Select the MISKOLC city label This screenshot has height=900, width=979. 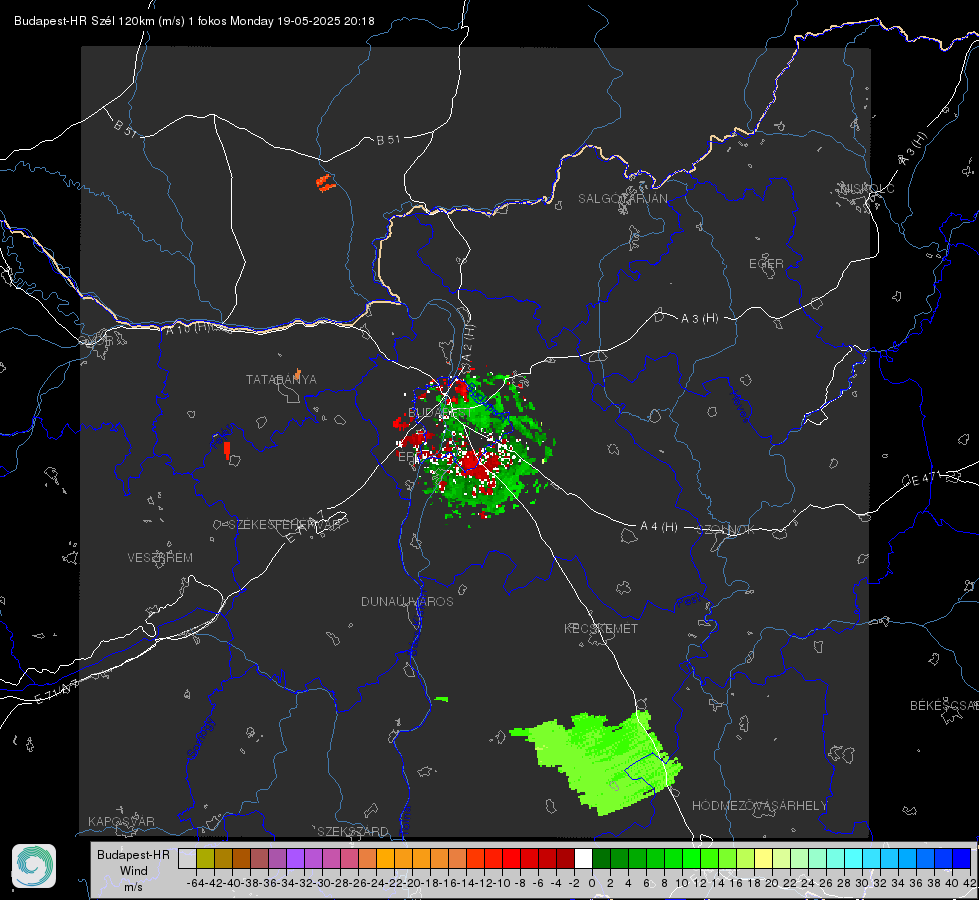(x=867, y=188)
